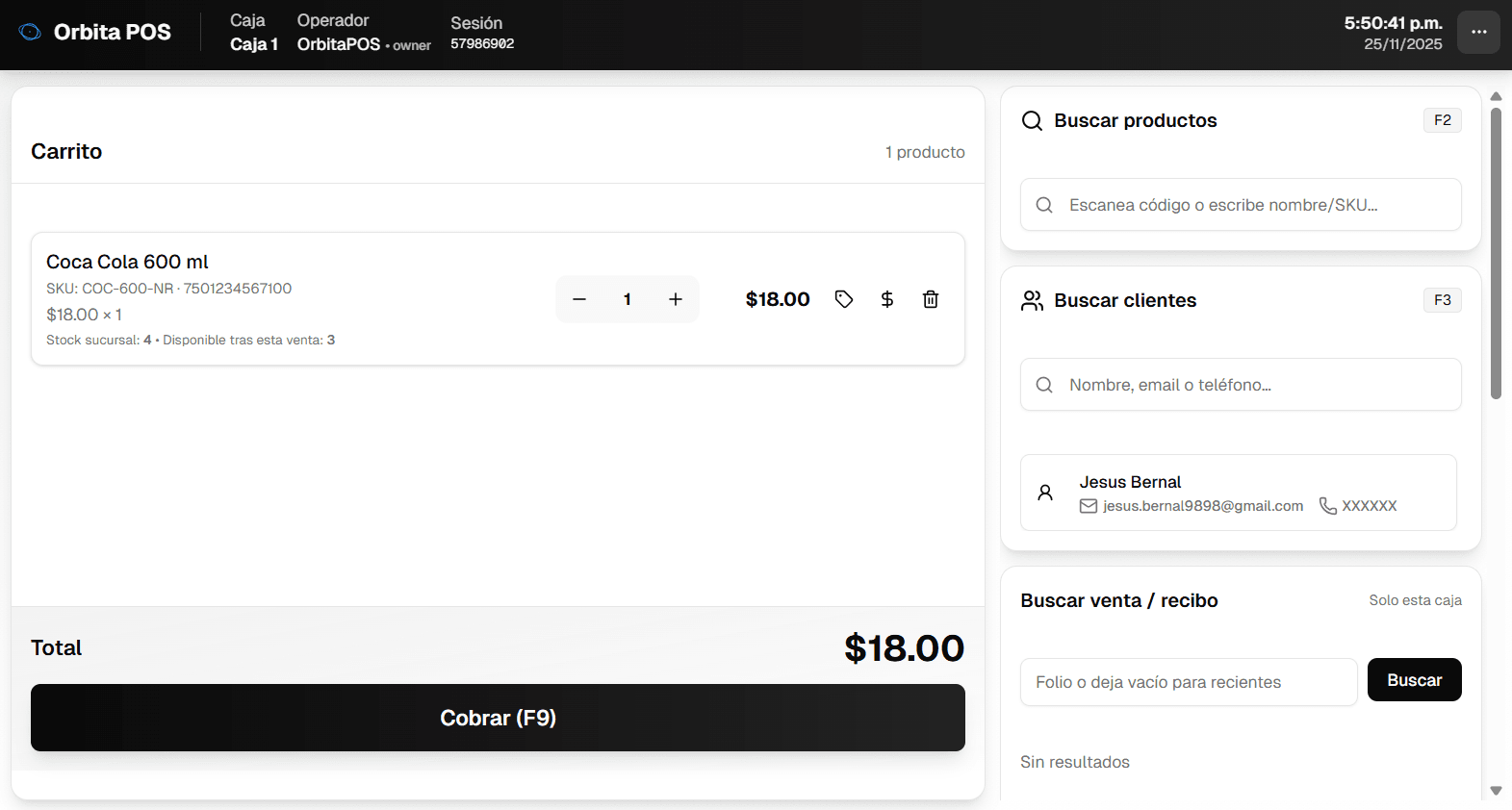Screen dimensions: 1512x810
Task: Click the F3 shortcut badge
Action: coord(1442,300)
